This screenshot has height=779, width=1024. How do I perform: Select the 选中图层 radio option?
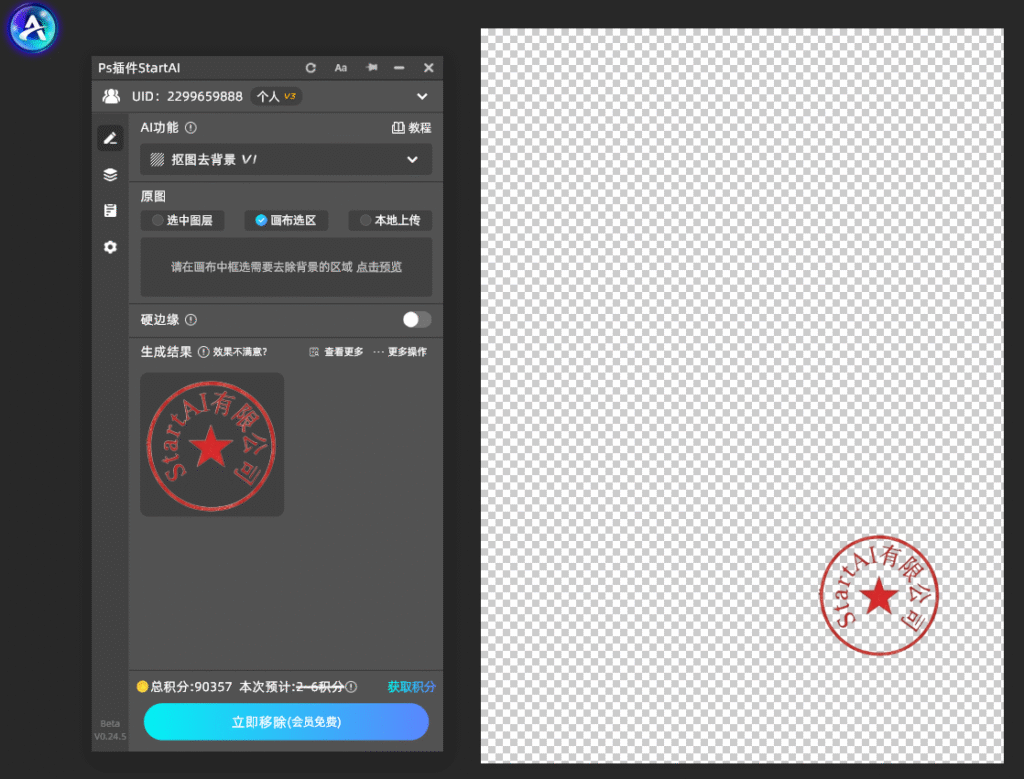pyautogui.click(x=182, y=221)
